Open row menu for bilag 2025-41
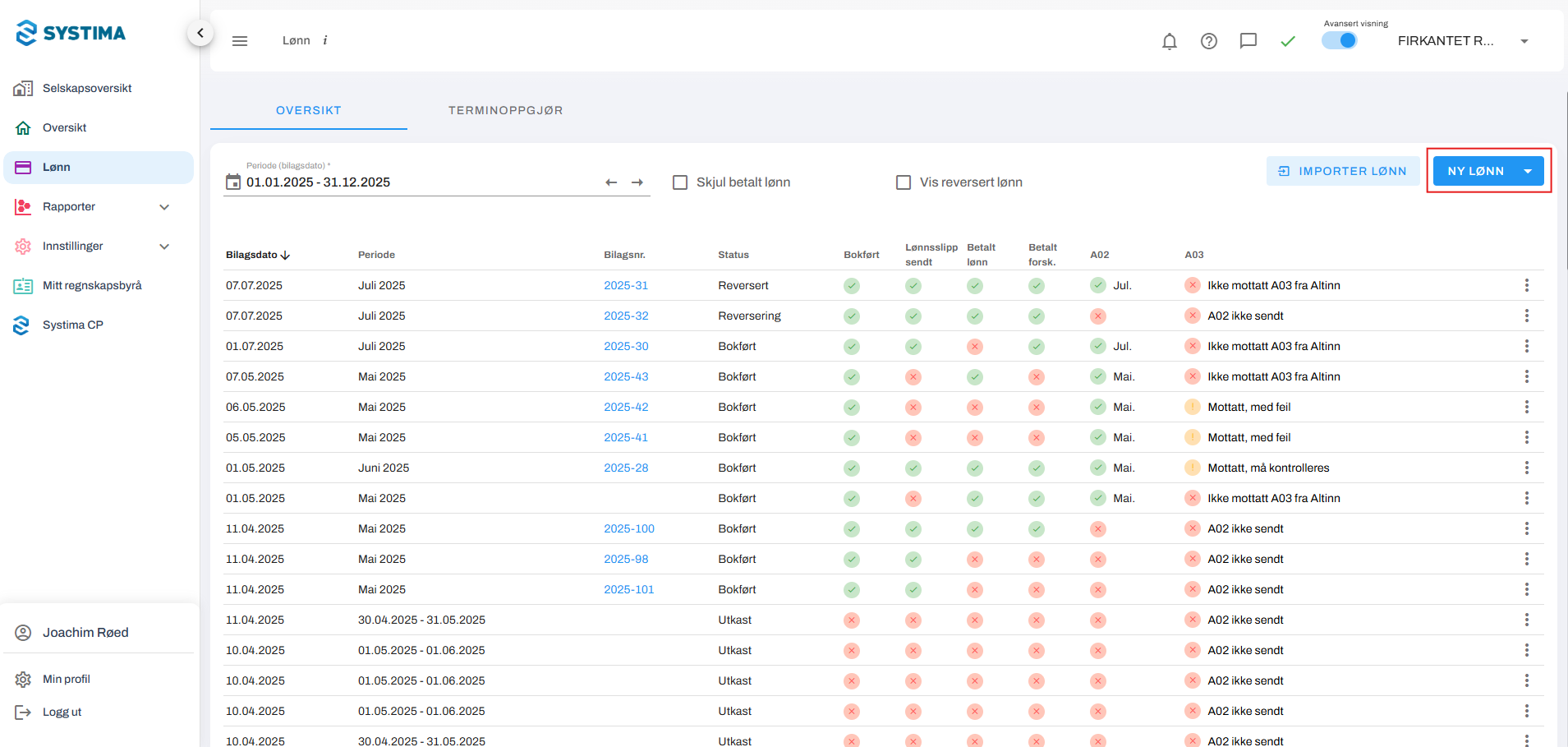Viewport: 1568px width, 747px height. pyautogui.click(x=1527, y=437)
